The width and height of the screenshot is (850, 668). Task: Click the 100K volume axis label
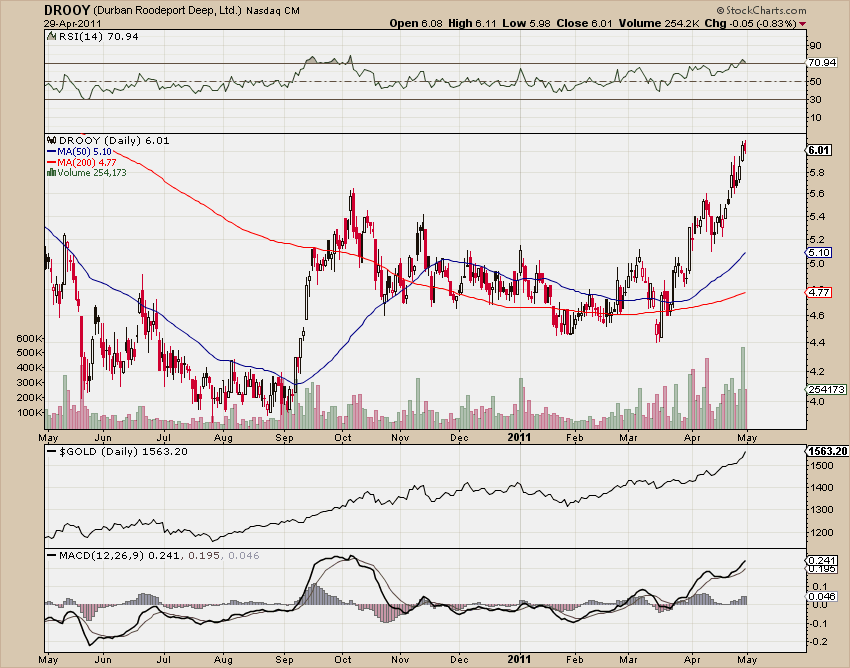(x=30, y=412)
